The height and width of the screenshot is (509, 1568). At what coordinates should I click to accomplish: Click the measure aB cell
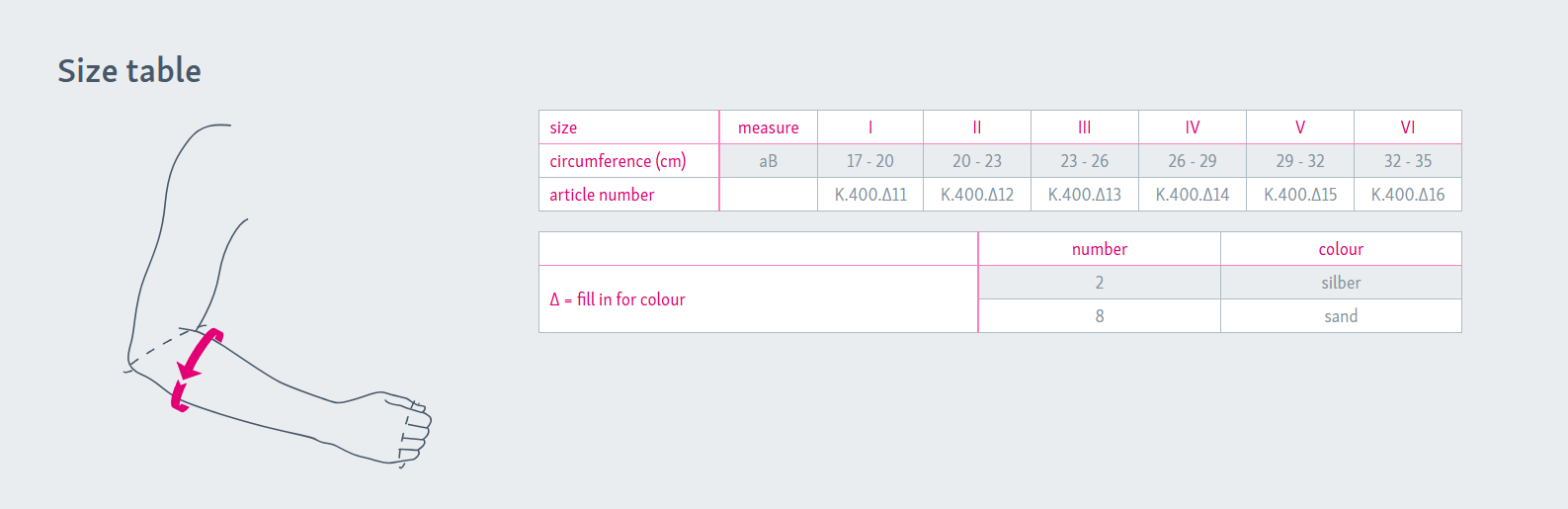(769, 161)
